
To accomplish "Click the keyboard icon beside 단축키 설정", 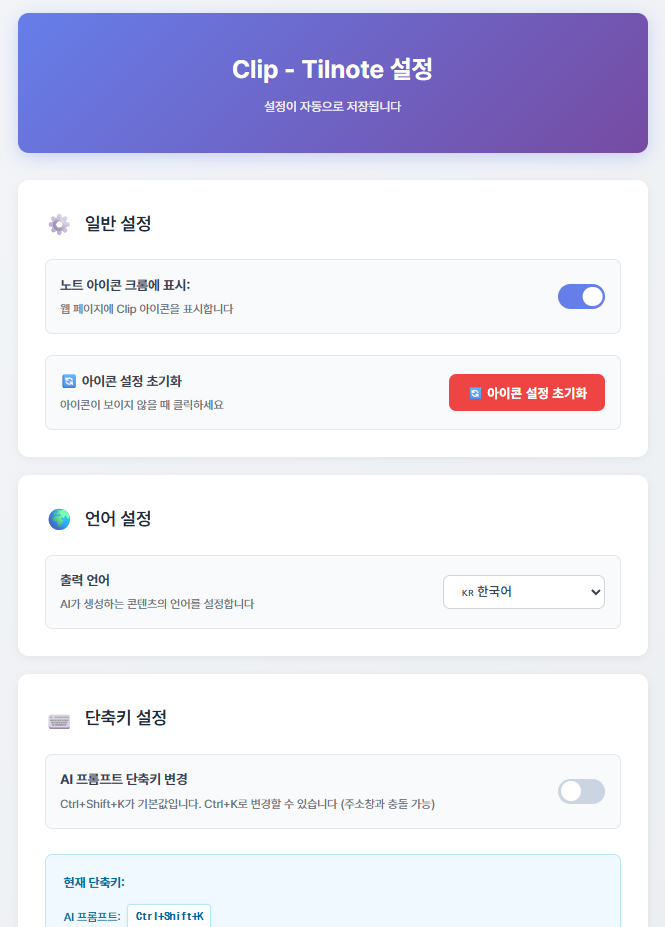I will coord(59,718).
